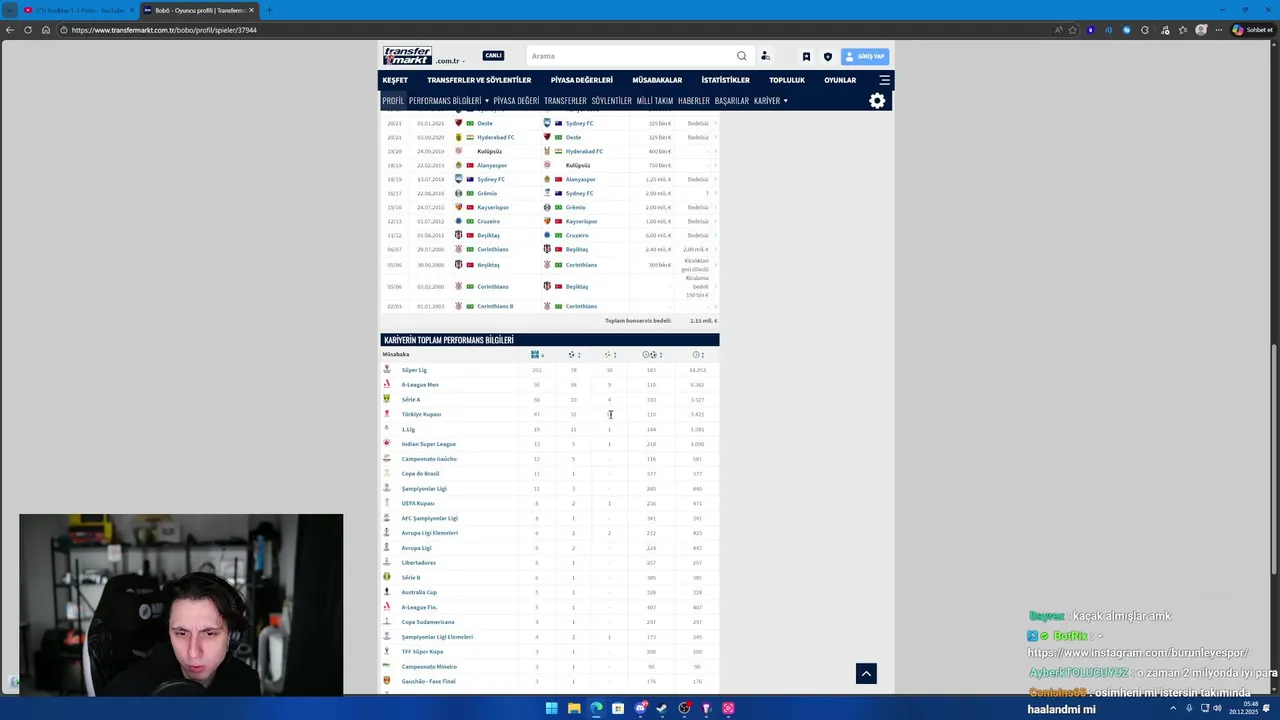This screenshot has height=720, width=1280.
Task: Select the PİYASA DEĞERİ tab
Action: pos(516,101)
